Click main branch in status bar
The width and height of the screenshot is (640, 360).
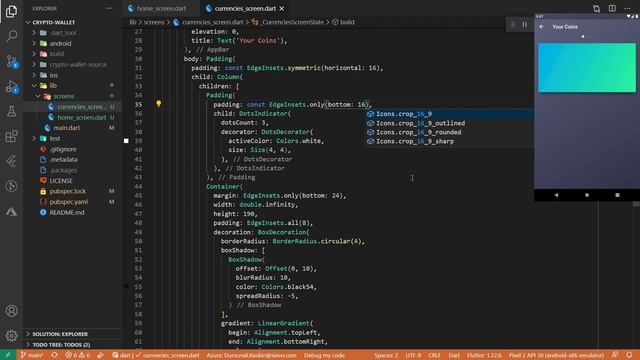coord(32,355)
